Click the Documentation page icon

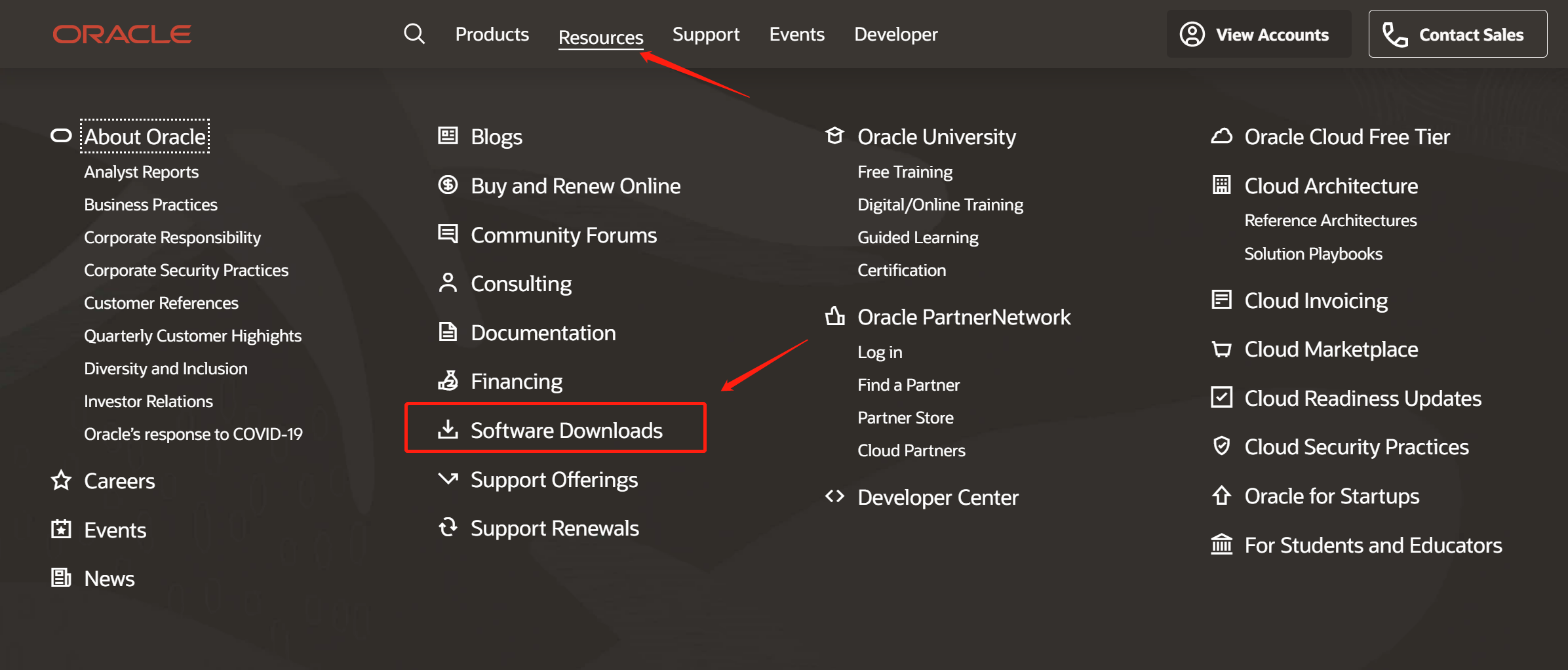(448, 332)
